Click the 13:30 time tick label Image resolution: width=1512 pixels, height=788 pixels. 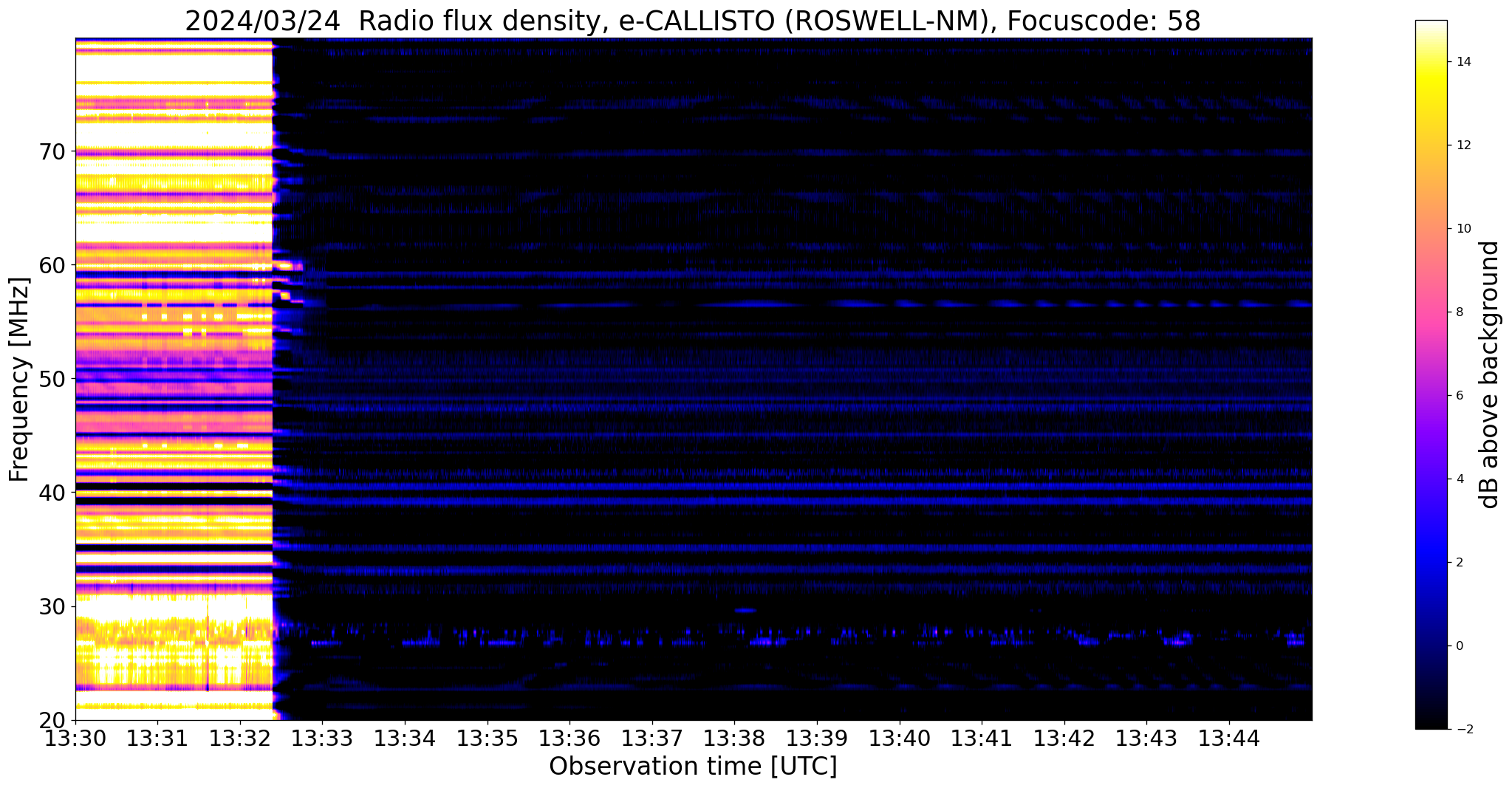pos(75,738)
